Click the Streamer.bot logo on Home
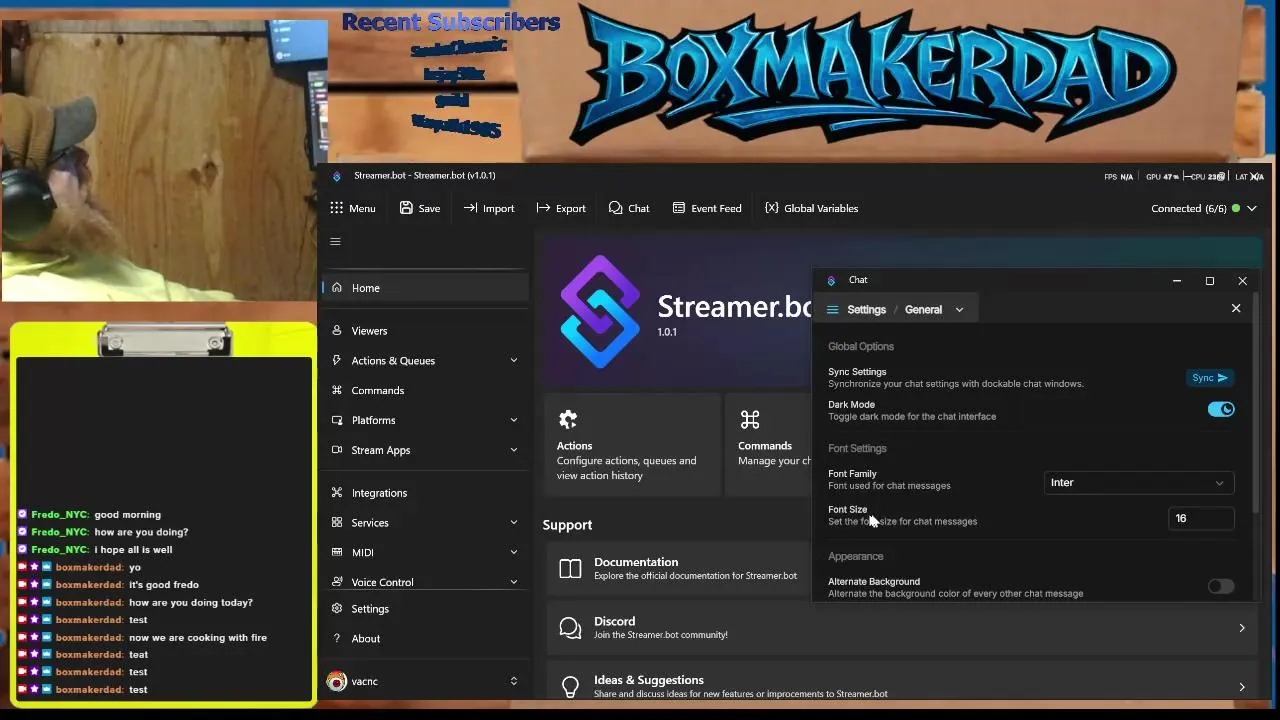 600,312
